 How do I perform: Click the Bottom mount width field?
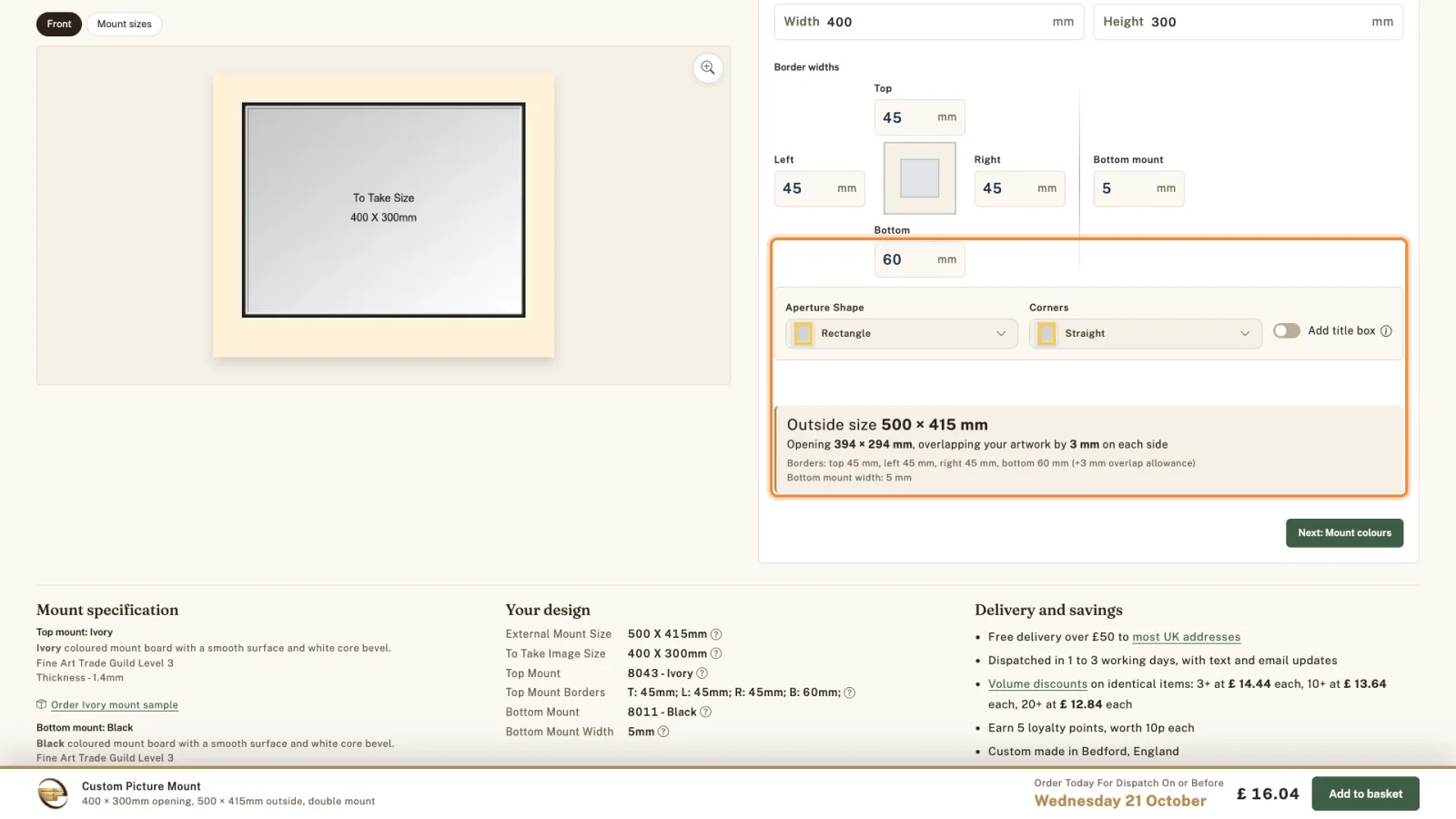(x=1138, y=188)
